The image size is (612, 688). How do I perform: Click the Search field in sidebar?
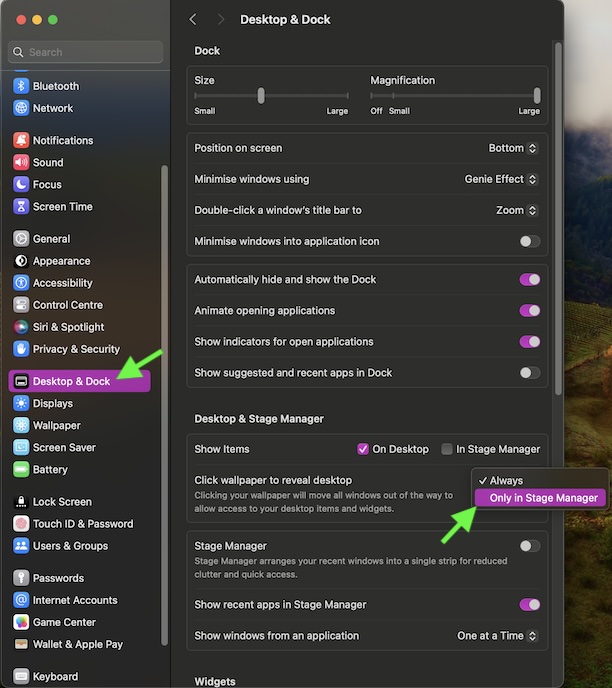(x=85, y=52)
